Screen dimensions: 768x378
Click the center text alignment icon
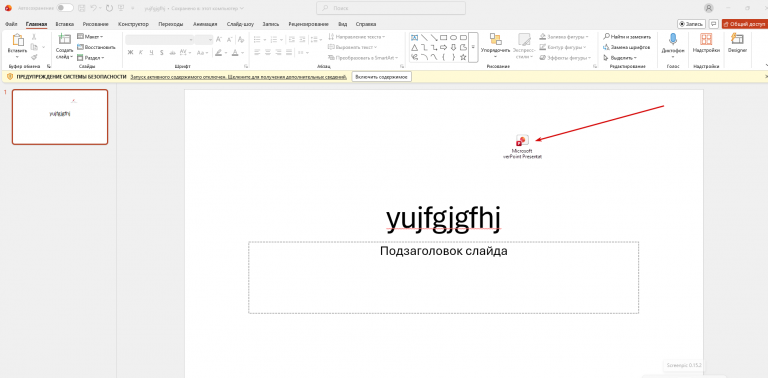click(x=268, y=52)
